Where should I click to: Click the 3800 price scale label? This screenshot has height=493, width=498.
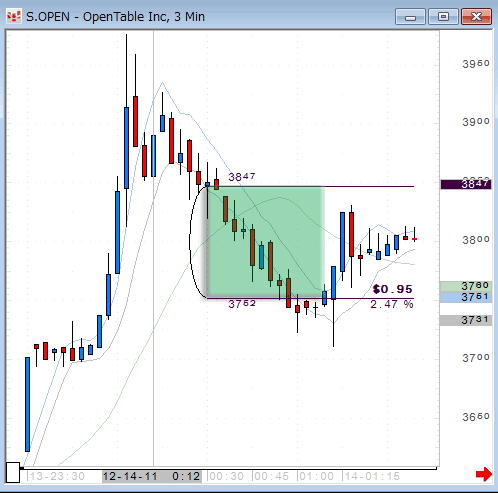click(476, 240)
